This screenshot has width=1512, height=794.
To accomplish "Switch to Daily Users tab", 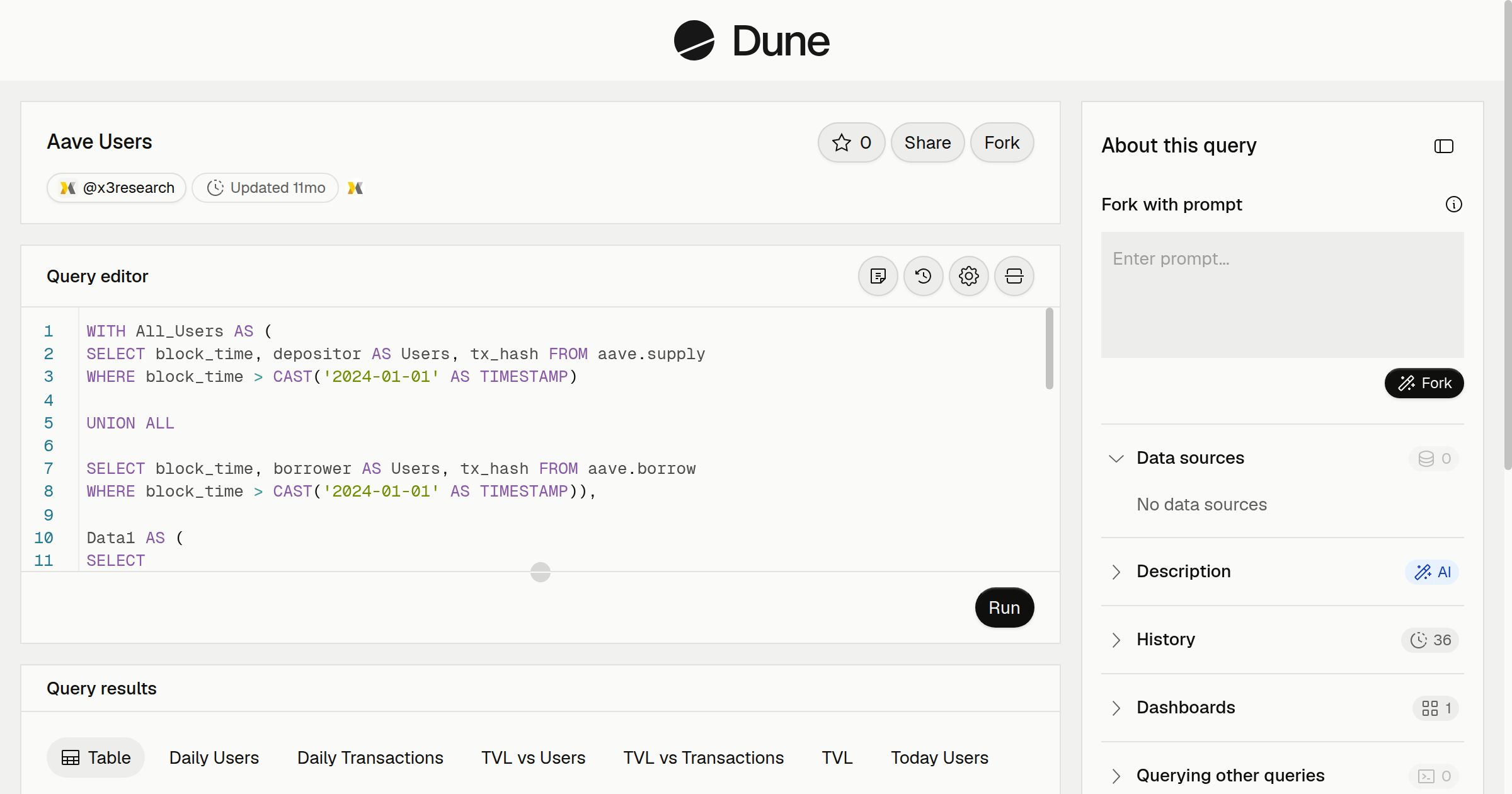I will coord(214,757).
